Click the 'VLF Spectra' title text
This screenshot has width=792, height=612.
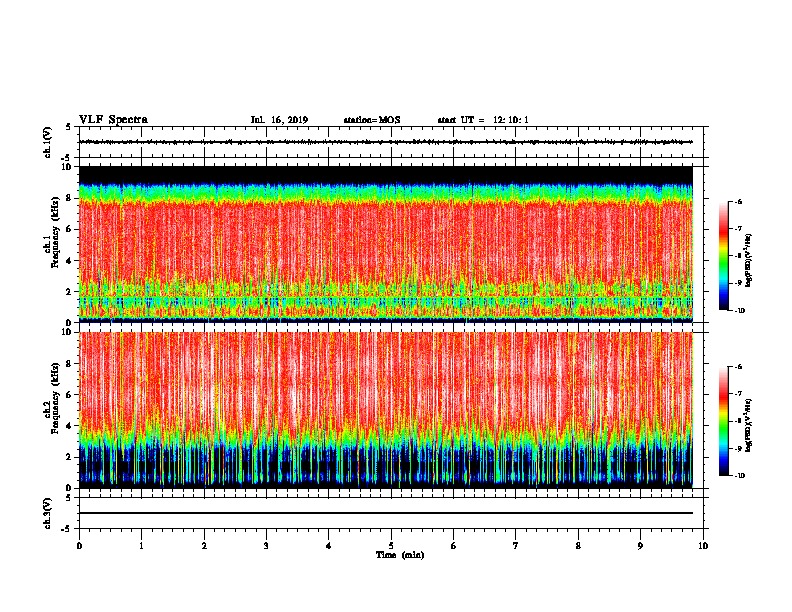tap(113, 120)
